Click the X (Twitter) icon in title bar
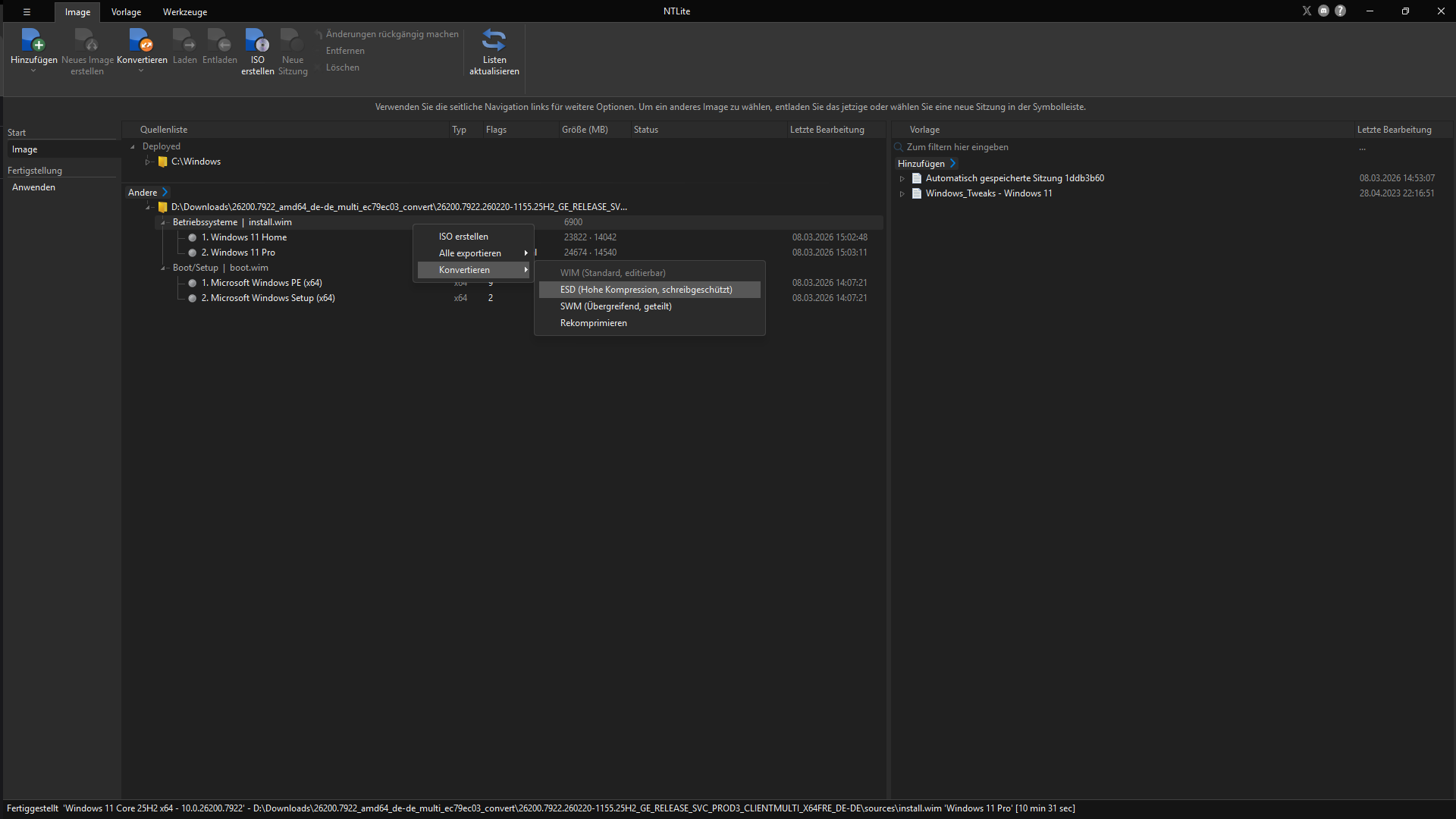Image resolution: width=1456 pixels, height=819 pixels. (x=1307, y=11)
